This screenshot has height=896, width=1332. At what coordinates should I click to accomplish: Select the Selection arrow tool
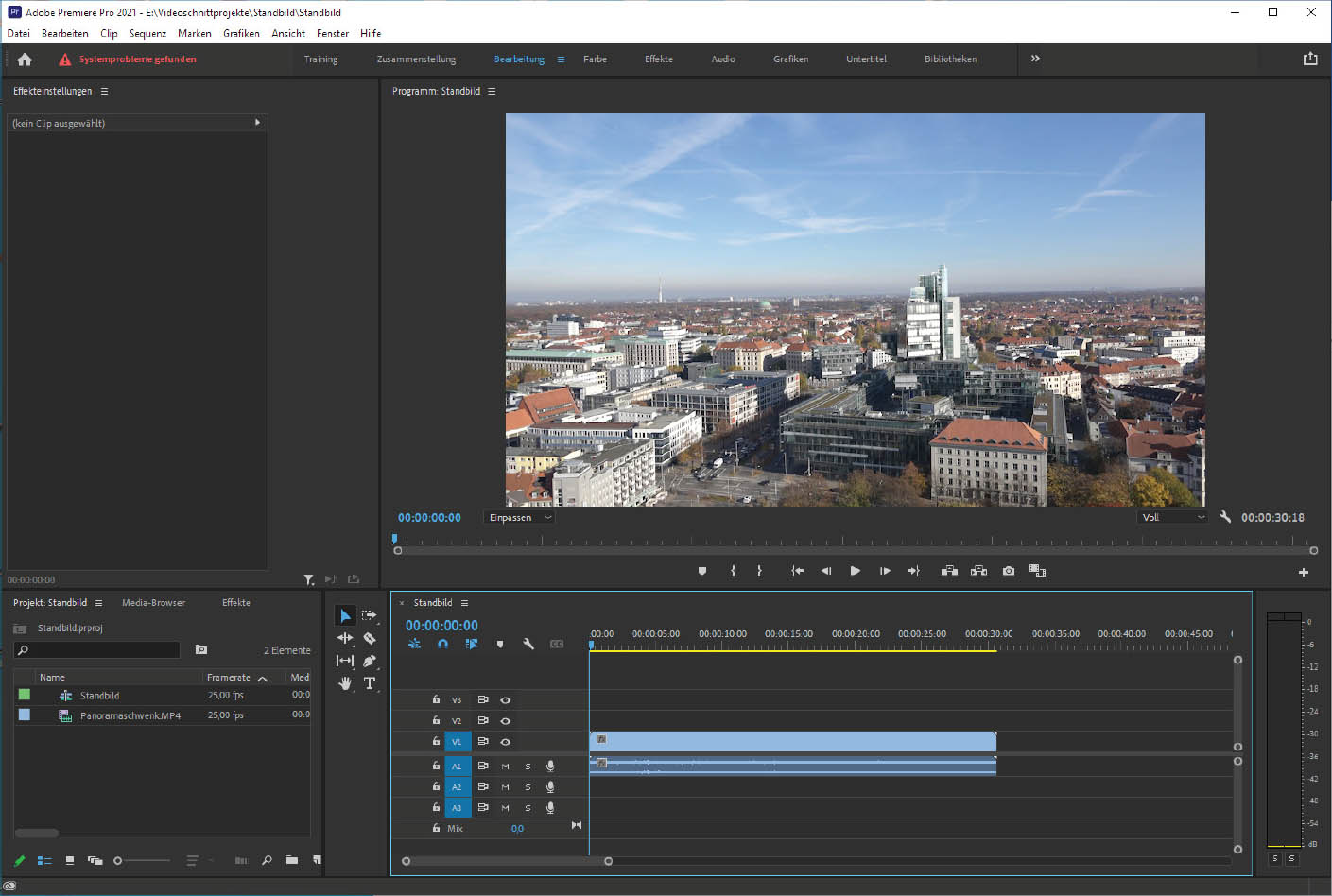coord(345,615)
